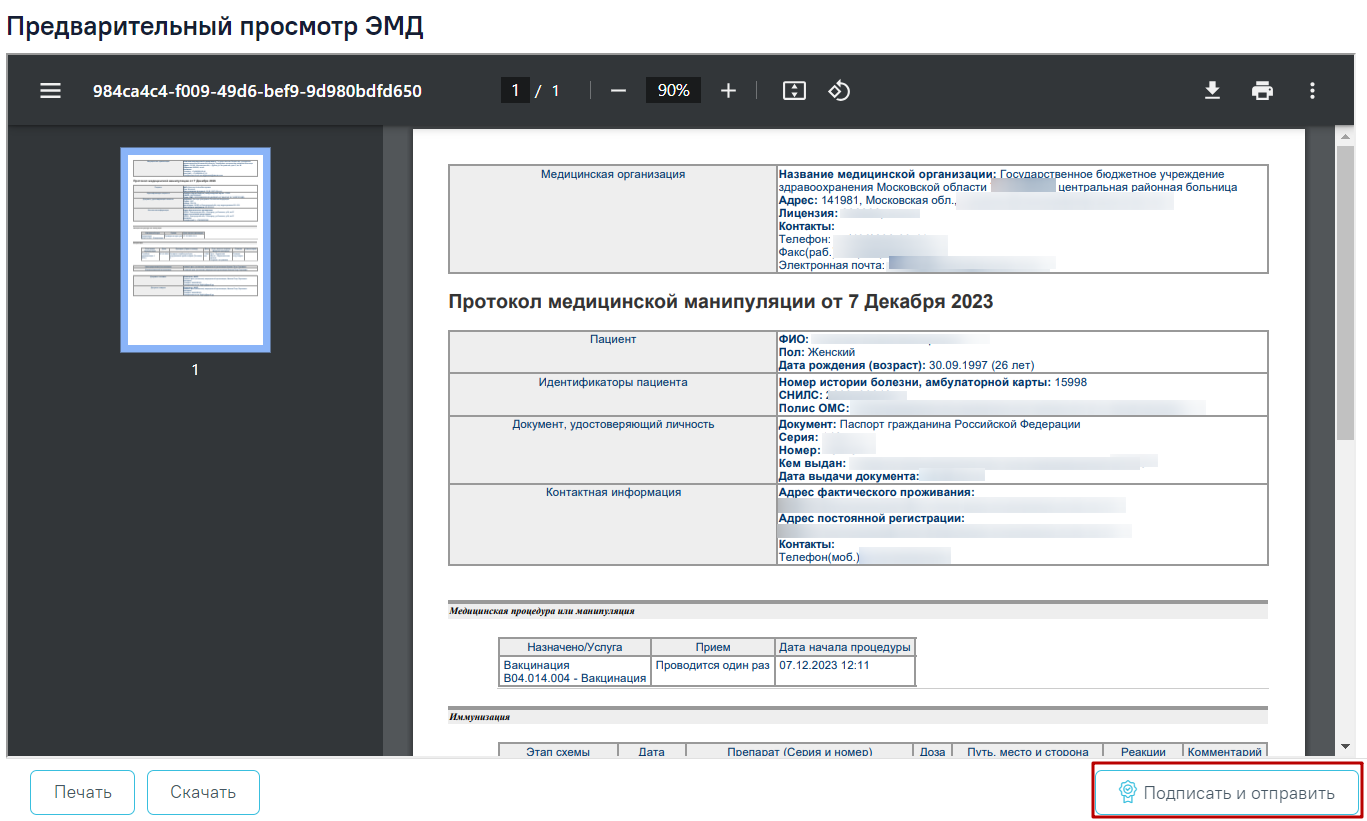The height and width of the screenshot is (821, 1367).
Task: Download the PDF from the toolbar
Action: tap(1212, 91)
